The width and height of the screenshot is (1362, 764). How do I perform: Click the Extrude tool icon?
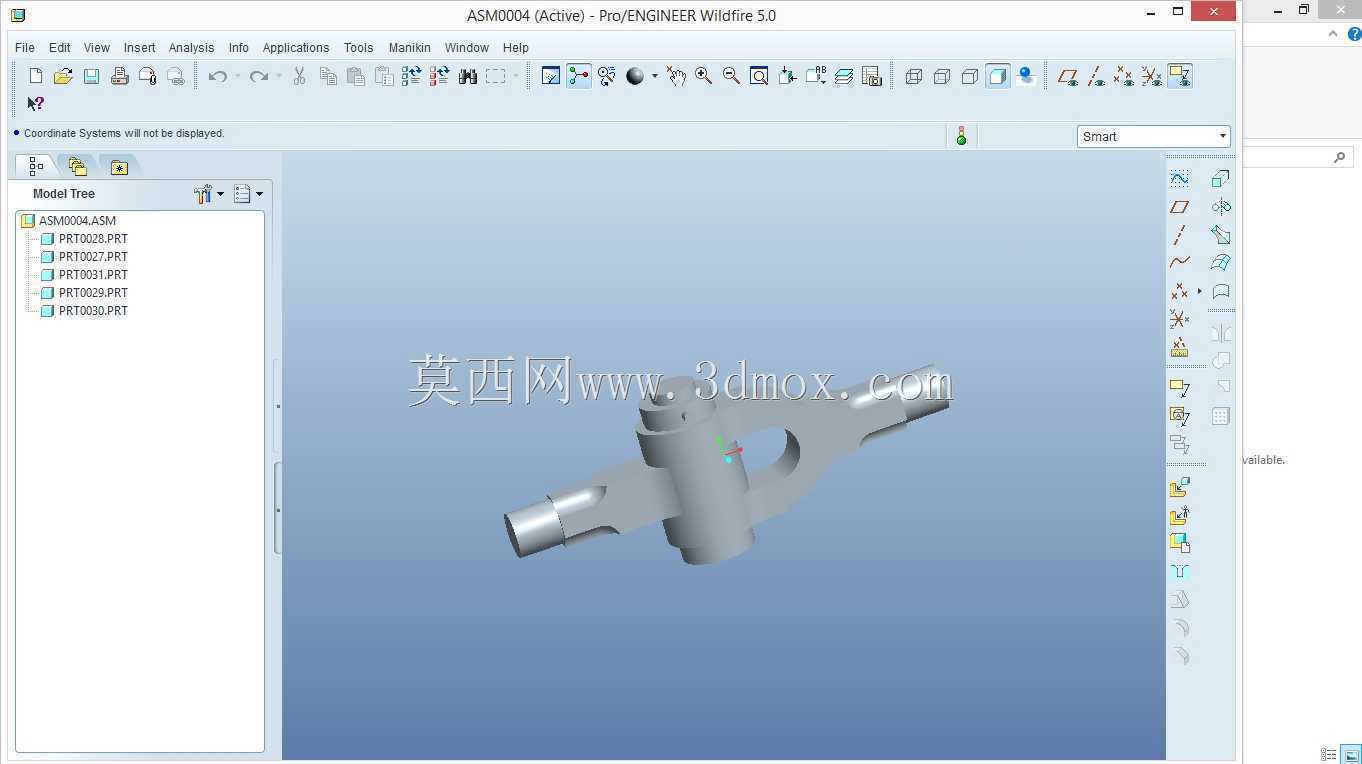coord(1220,179)
